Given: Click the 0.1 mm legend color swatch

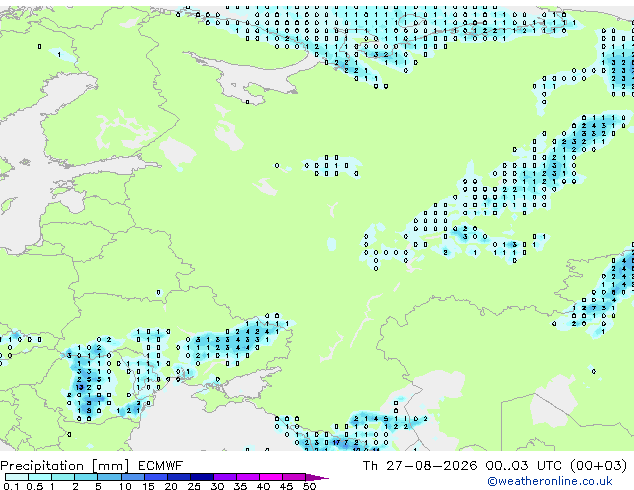Looking at the screenshot, I should [x=17, y=477].
